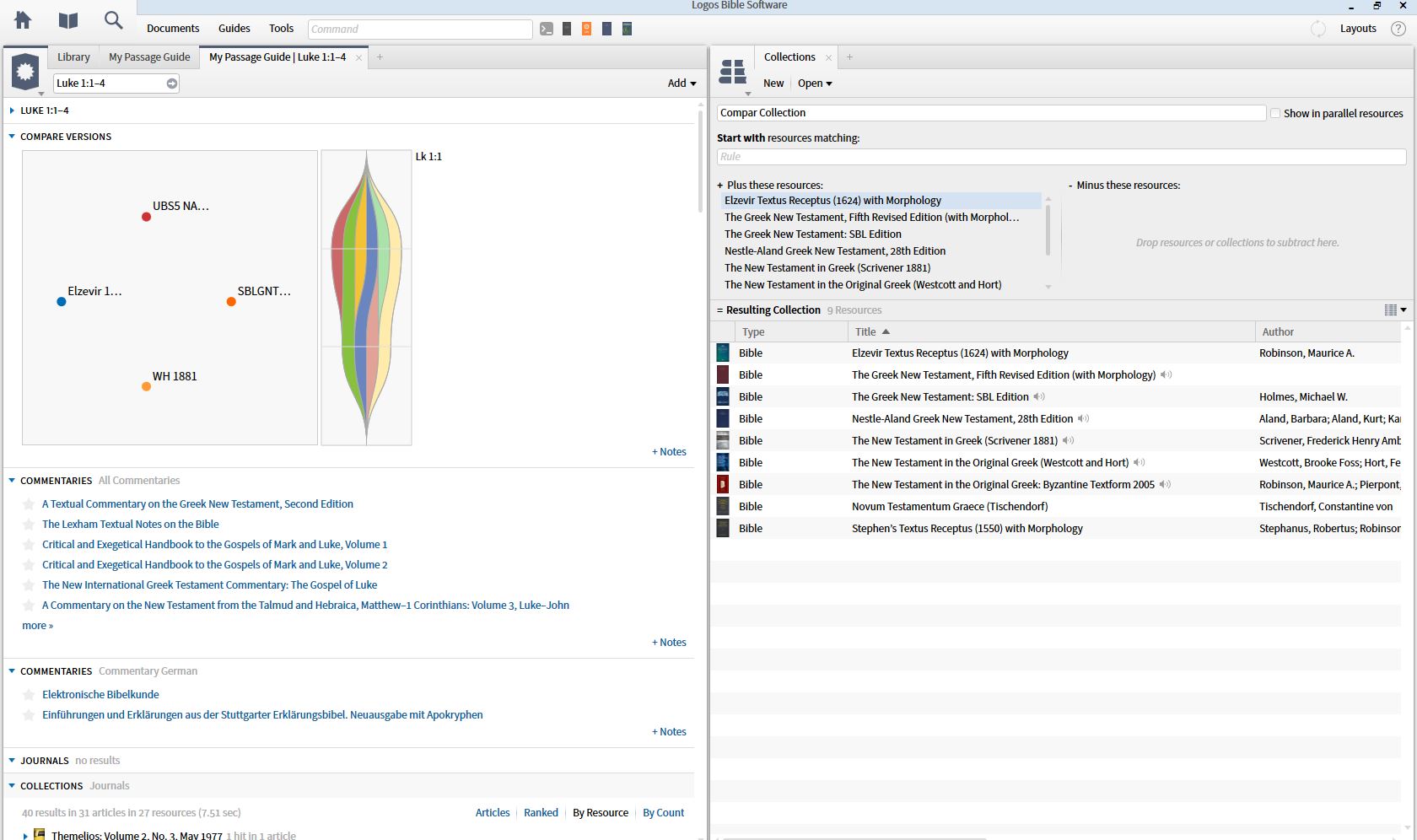
Task: Expand the LUKE 1:1–4 section
Action: pos(12,110)
